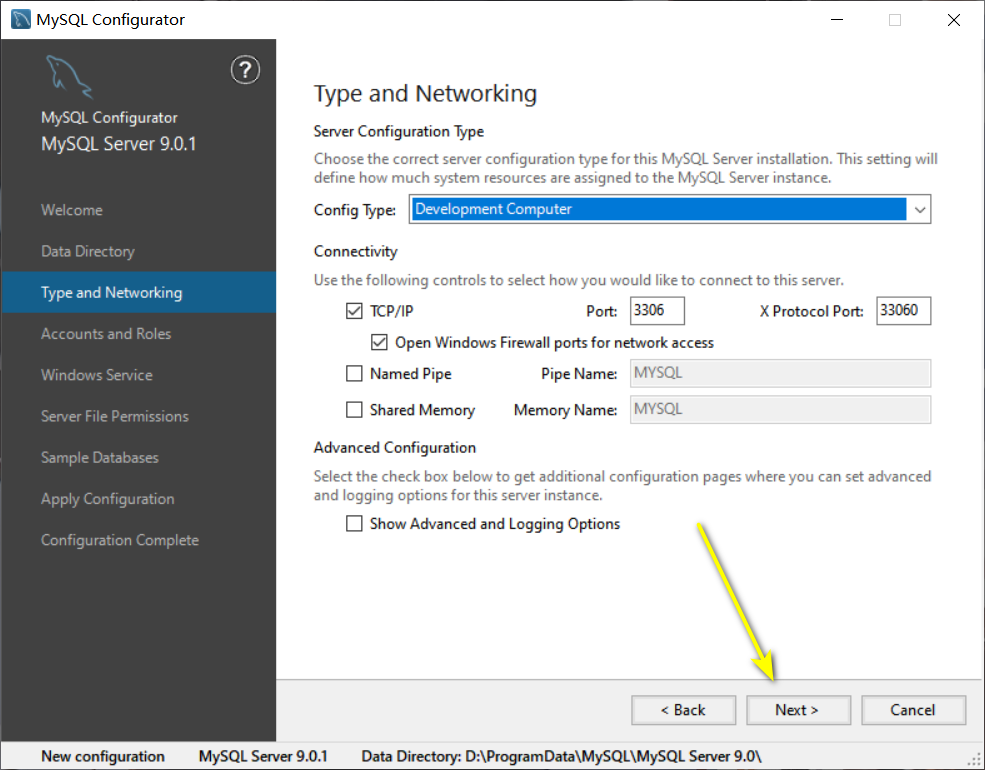985x770 pixels.
Task: Uncheck Open Windows Firewall ports option
Action: click(x=379, y=342)
